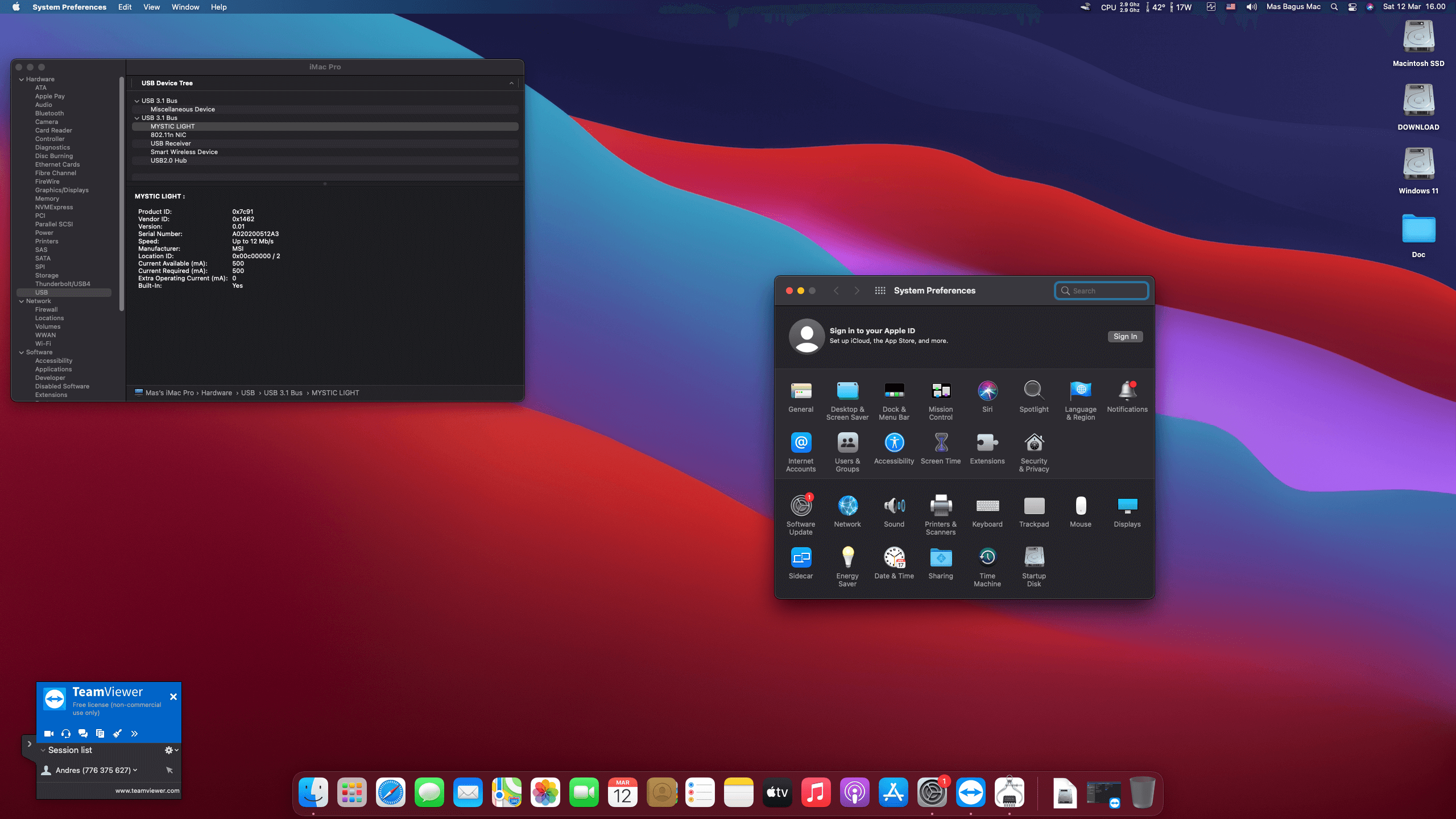1456x819 pixels.
Task: Open Dock & Menu Bar settings
Action: (894, 391)
